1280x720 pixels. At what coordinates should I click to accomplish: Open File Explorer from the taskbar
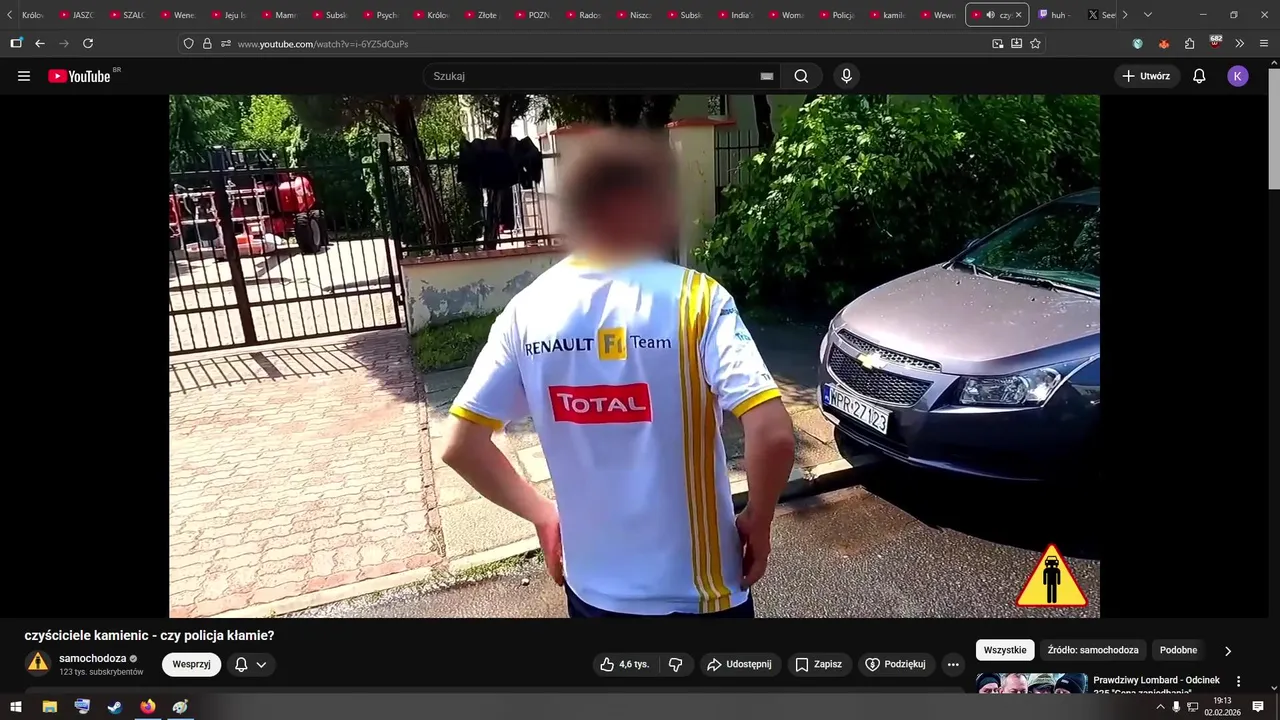[x=49, y=707]
